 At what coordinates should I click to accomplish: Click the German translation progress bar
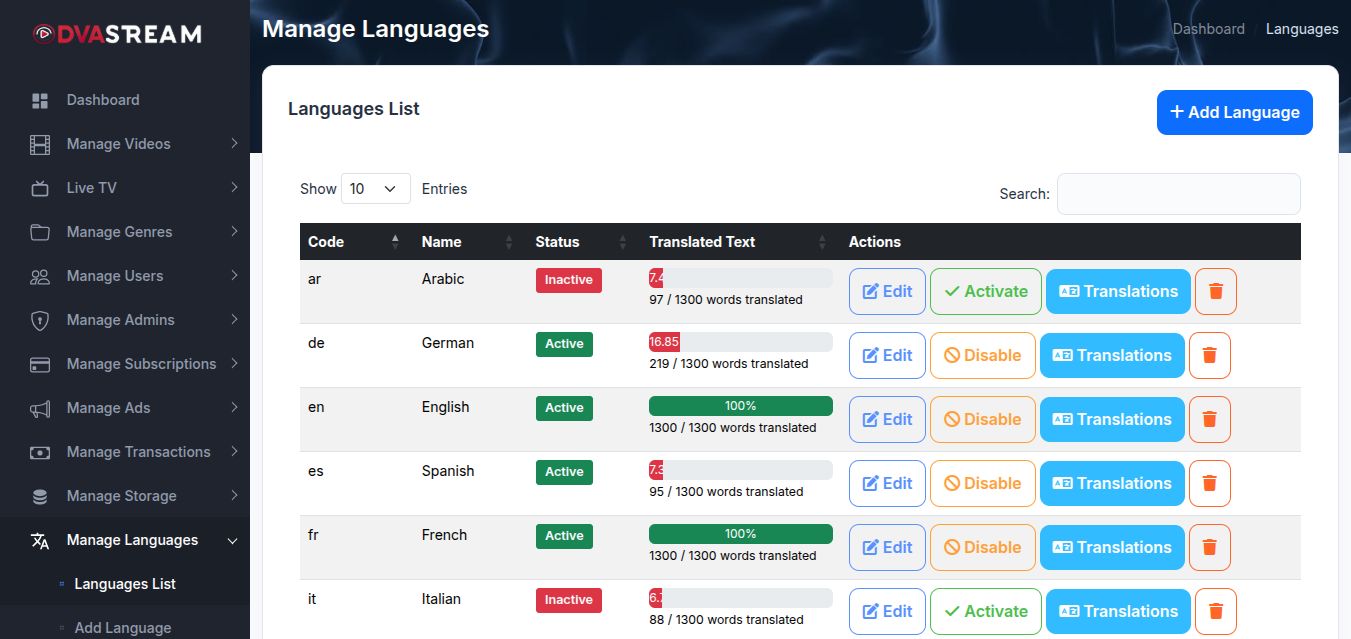[740, 341]
